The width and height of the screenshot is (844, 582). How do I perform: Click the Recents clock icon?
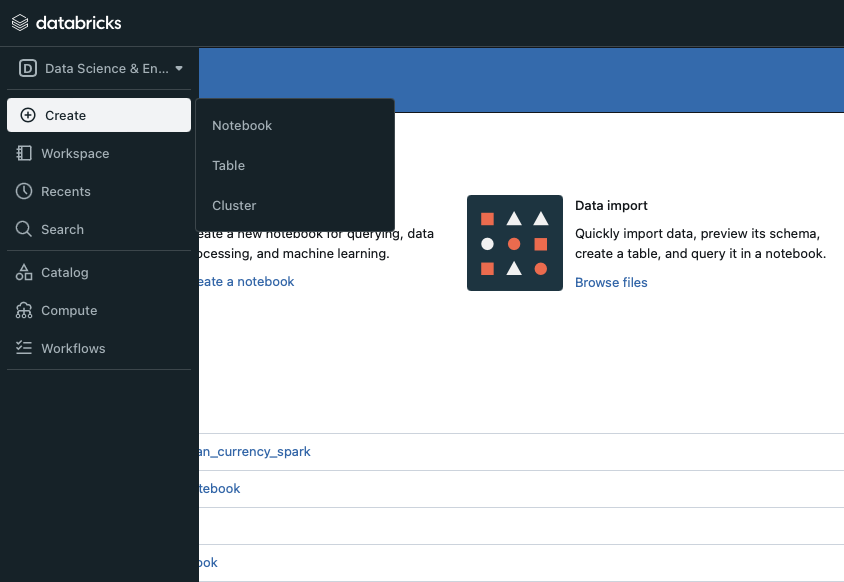click(x=25, y=191)
